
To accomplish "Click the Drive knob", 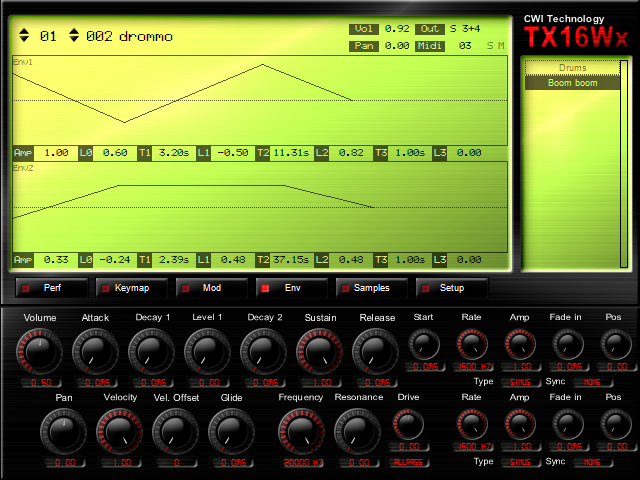I will [x=408, y=425].
